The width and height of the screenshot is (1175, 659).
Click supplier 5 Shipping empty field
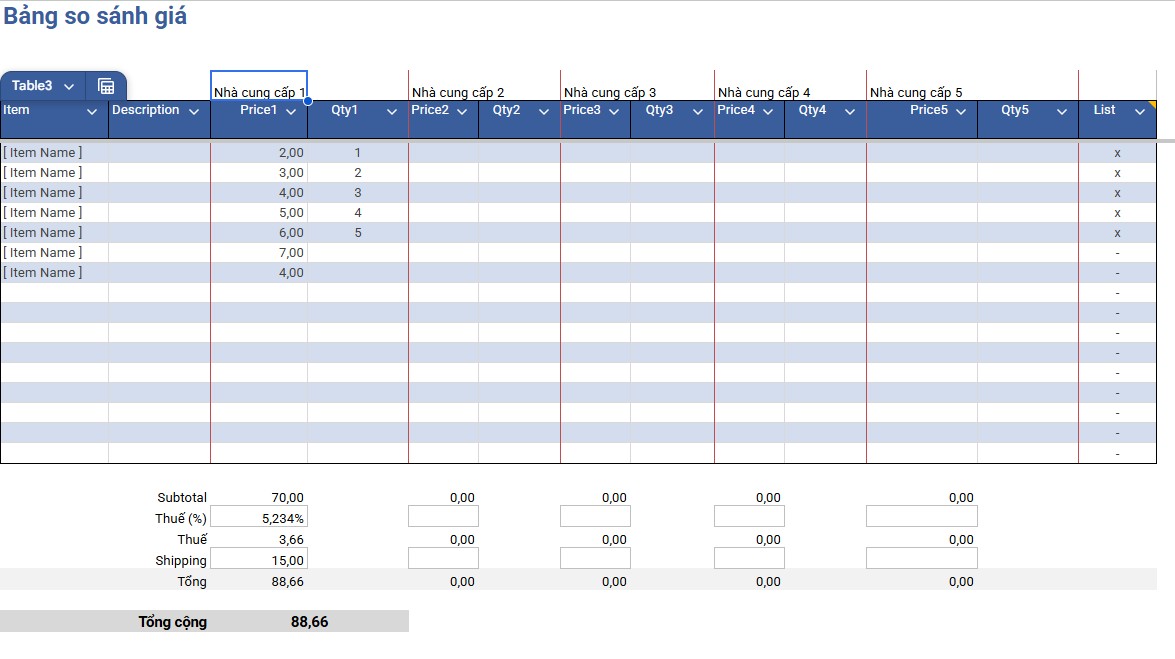(922, 559)
